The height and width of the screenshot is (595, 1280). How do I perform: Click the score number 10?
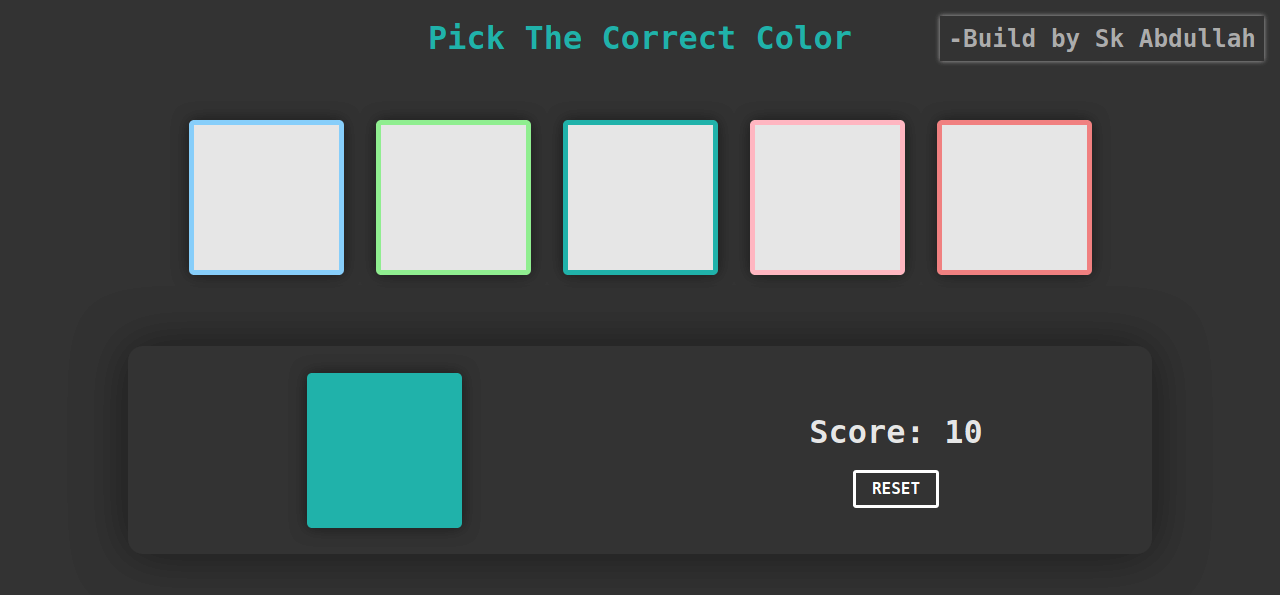pyautogui.click(x=963, y=432)
